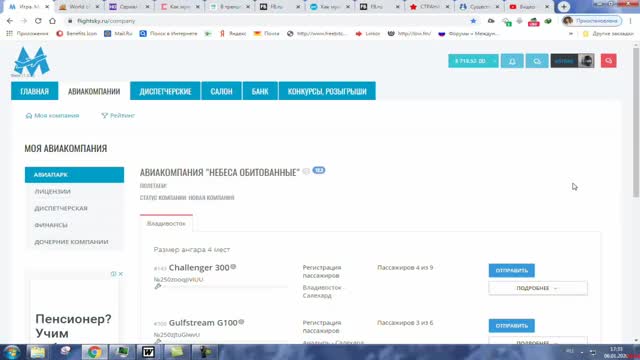Click the text Пассажиров 3 из 6
Screen dimensions: 640x360
tap(405, 323)
